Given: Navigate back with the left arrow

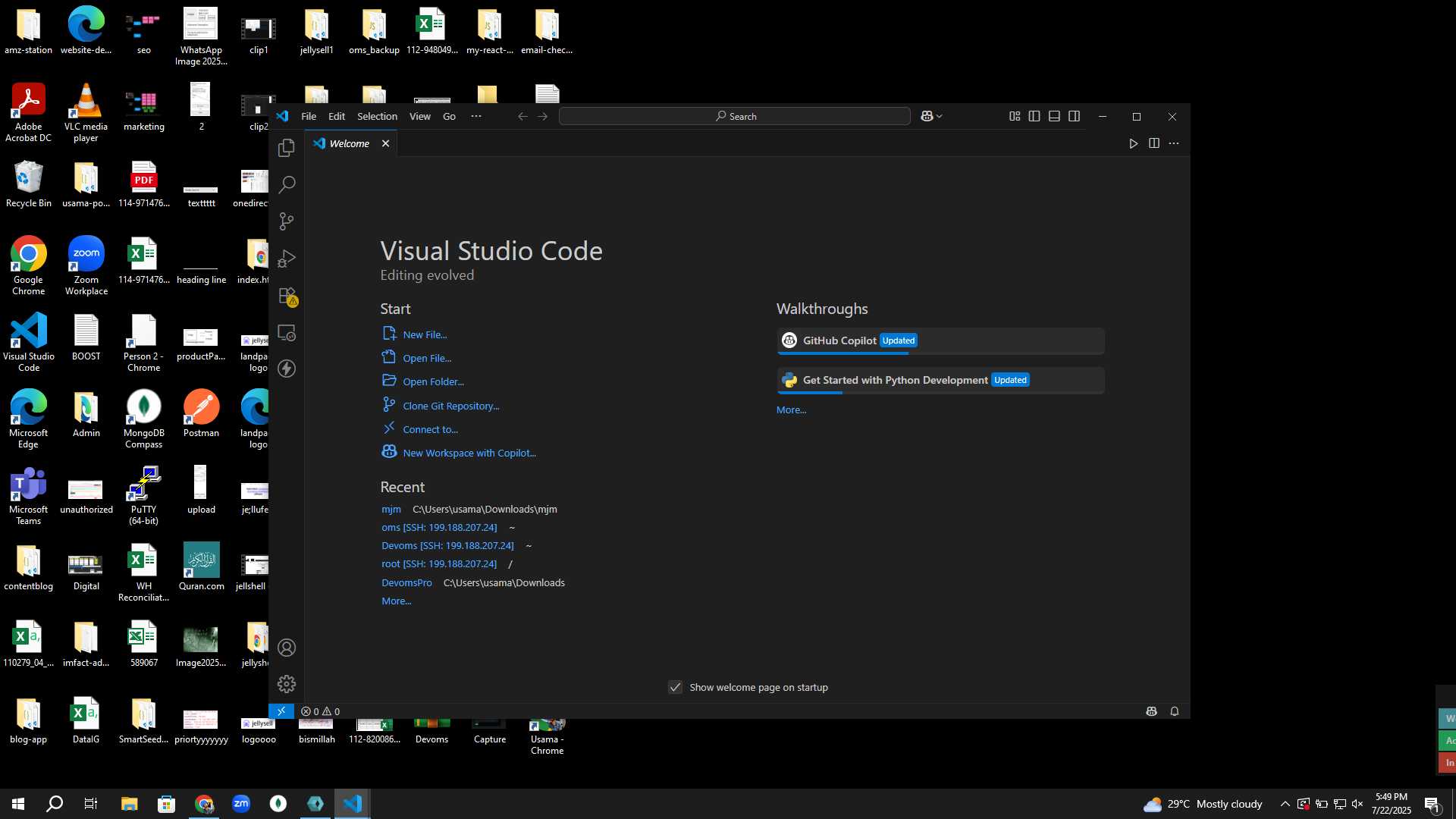Looking at the screenshot, I should pyautogui.click(x=522, y=116).
